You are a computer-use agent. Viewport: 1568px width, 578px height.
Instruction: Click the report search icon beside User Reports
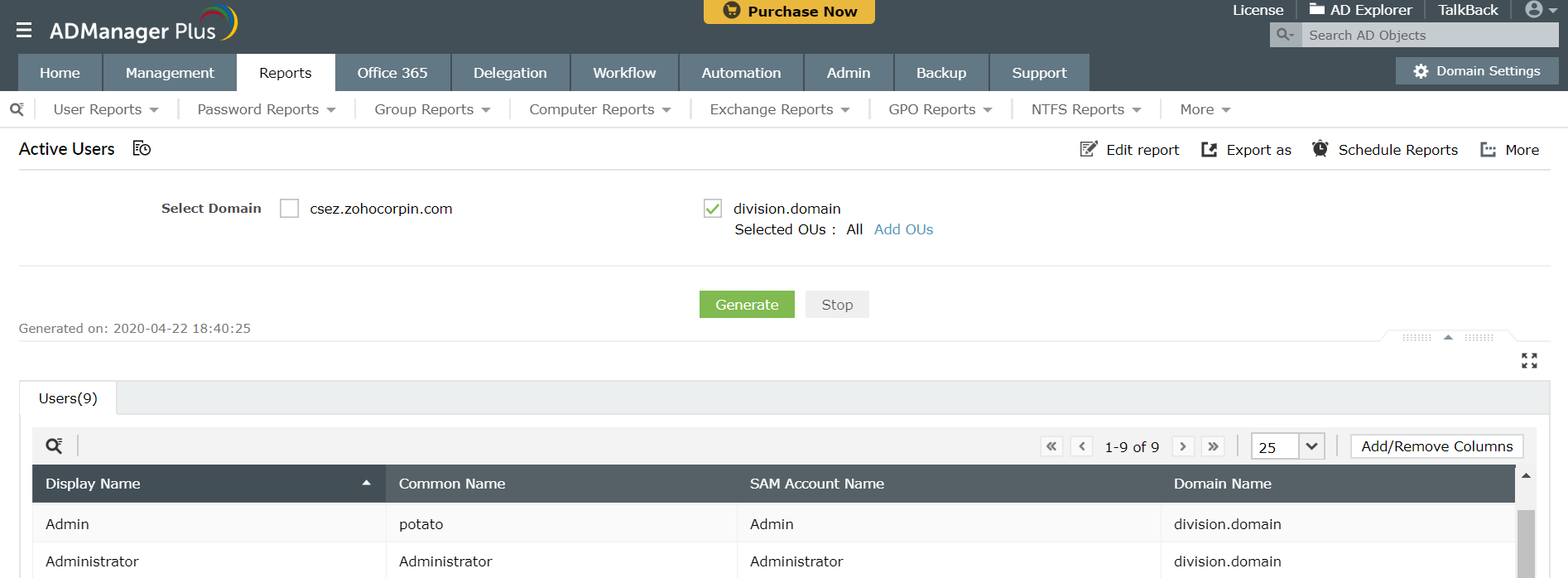coord(17,109)
